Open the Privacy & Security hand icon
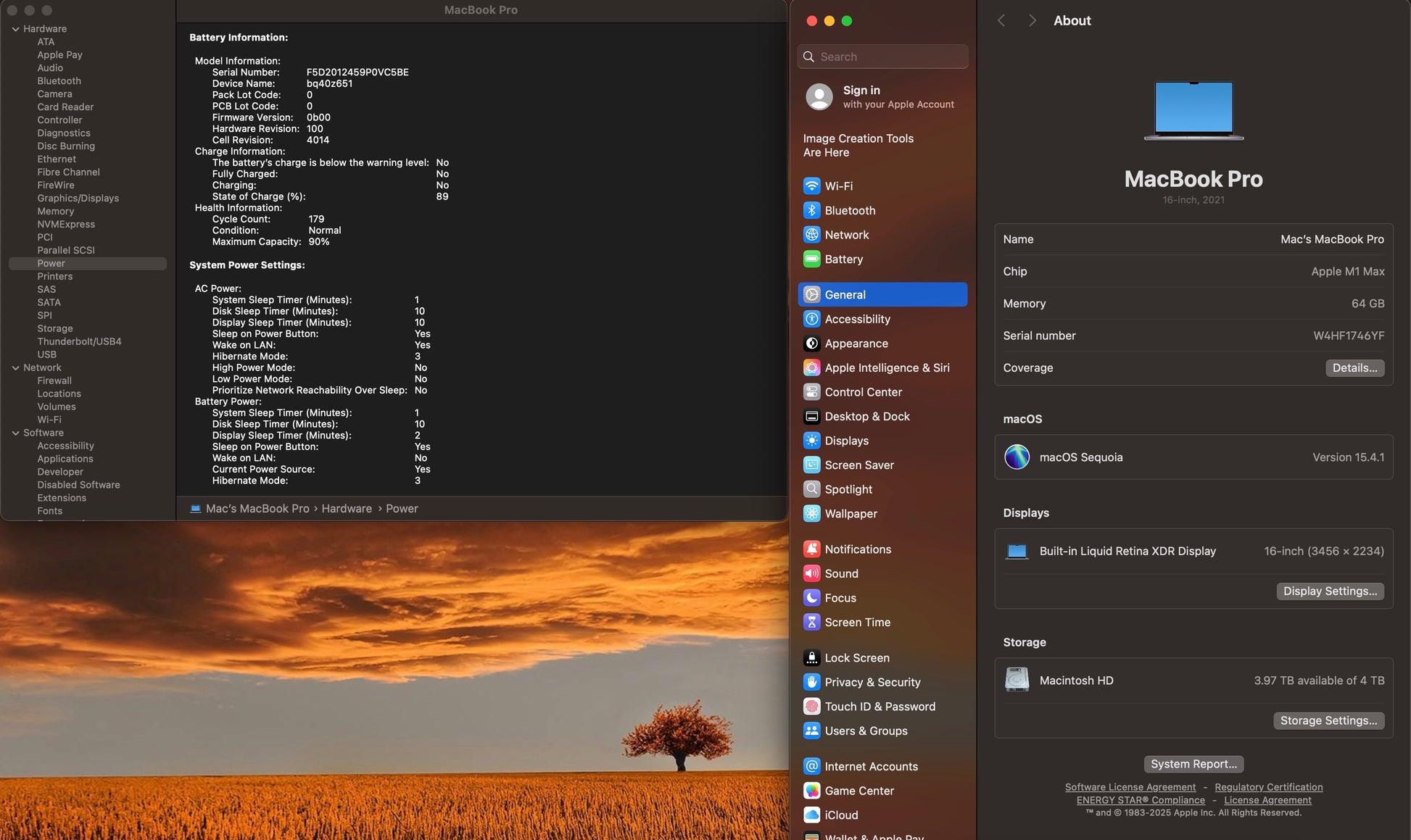The image size is (1411, 840). coord(811,682)
